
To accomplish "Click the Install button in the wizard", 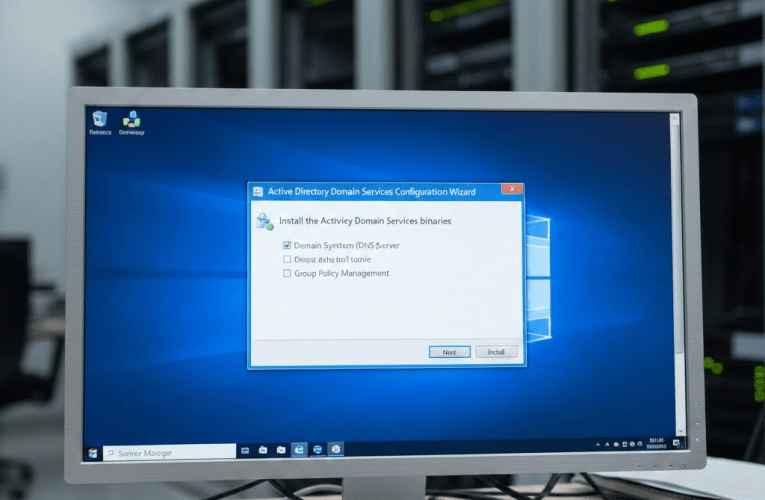I will (496, 352).
